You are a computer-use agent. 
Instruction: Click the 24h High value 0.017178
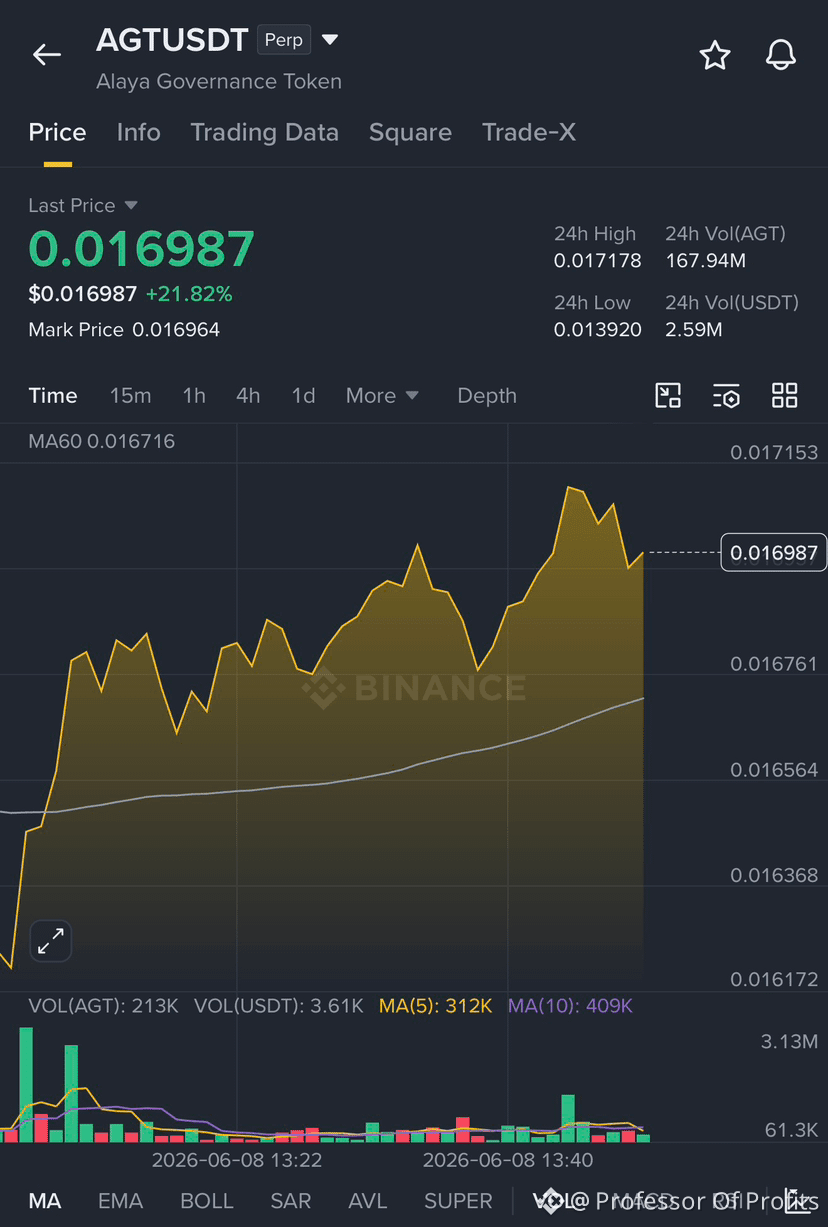click(x=598, y=261)
